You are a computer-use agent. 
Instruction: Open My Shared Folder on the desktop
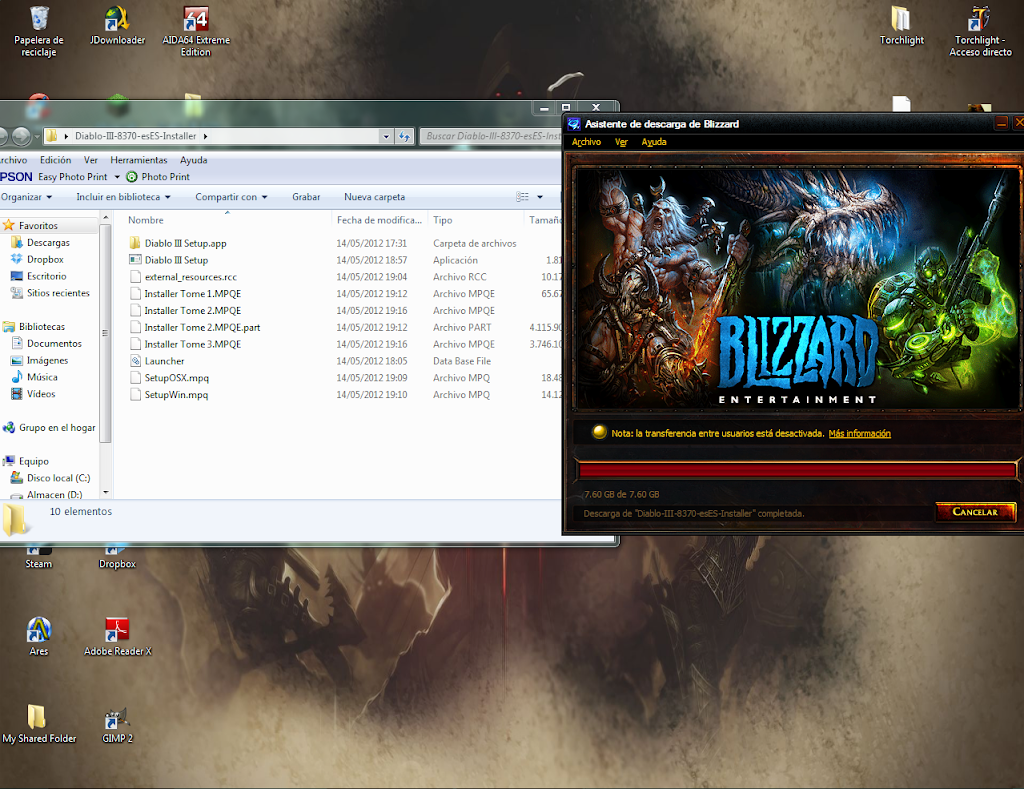click(39, 724)
